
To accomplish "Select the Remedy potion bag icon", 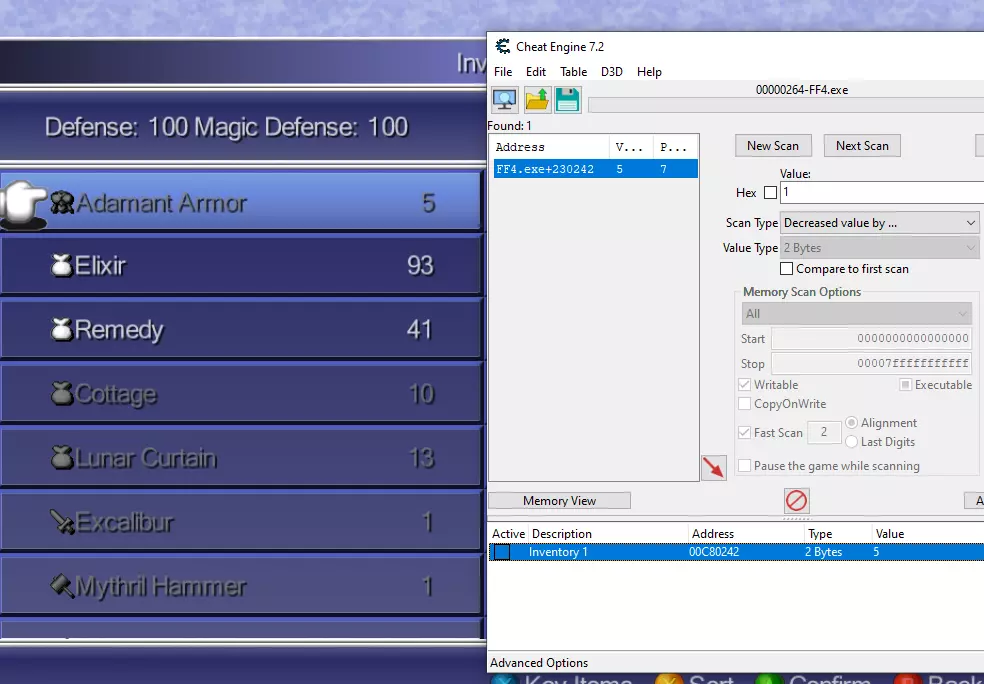I will (x=62, y=329).
